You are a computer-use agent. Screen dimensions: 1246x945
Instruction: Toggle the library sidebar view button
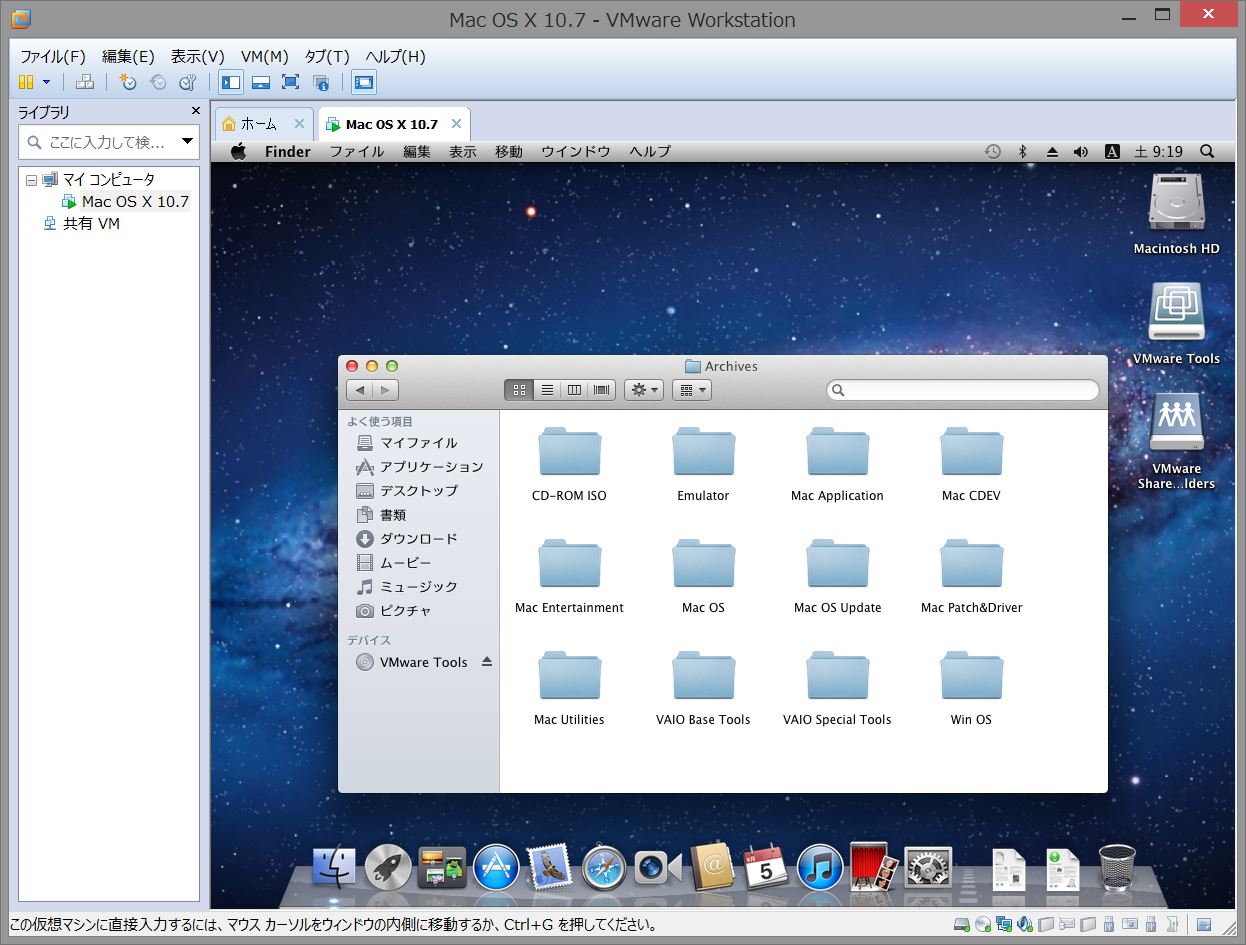(x=231, y=82)
